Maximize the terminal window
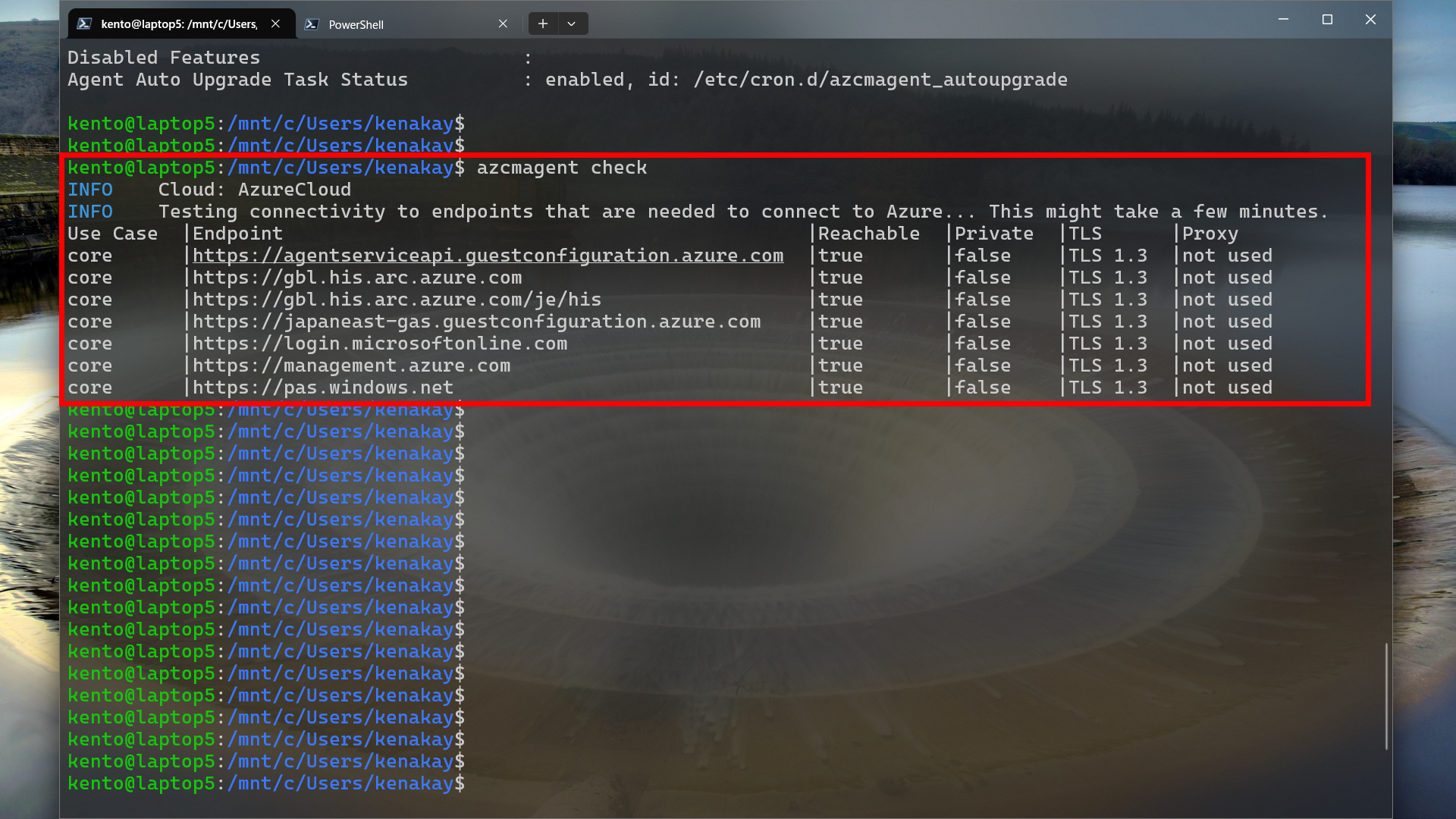 [x=1327, y=20]
